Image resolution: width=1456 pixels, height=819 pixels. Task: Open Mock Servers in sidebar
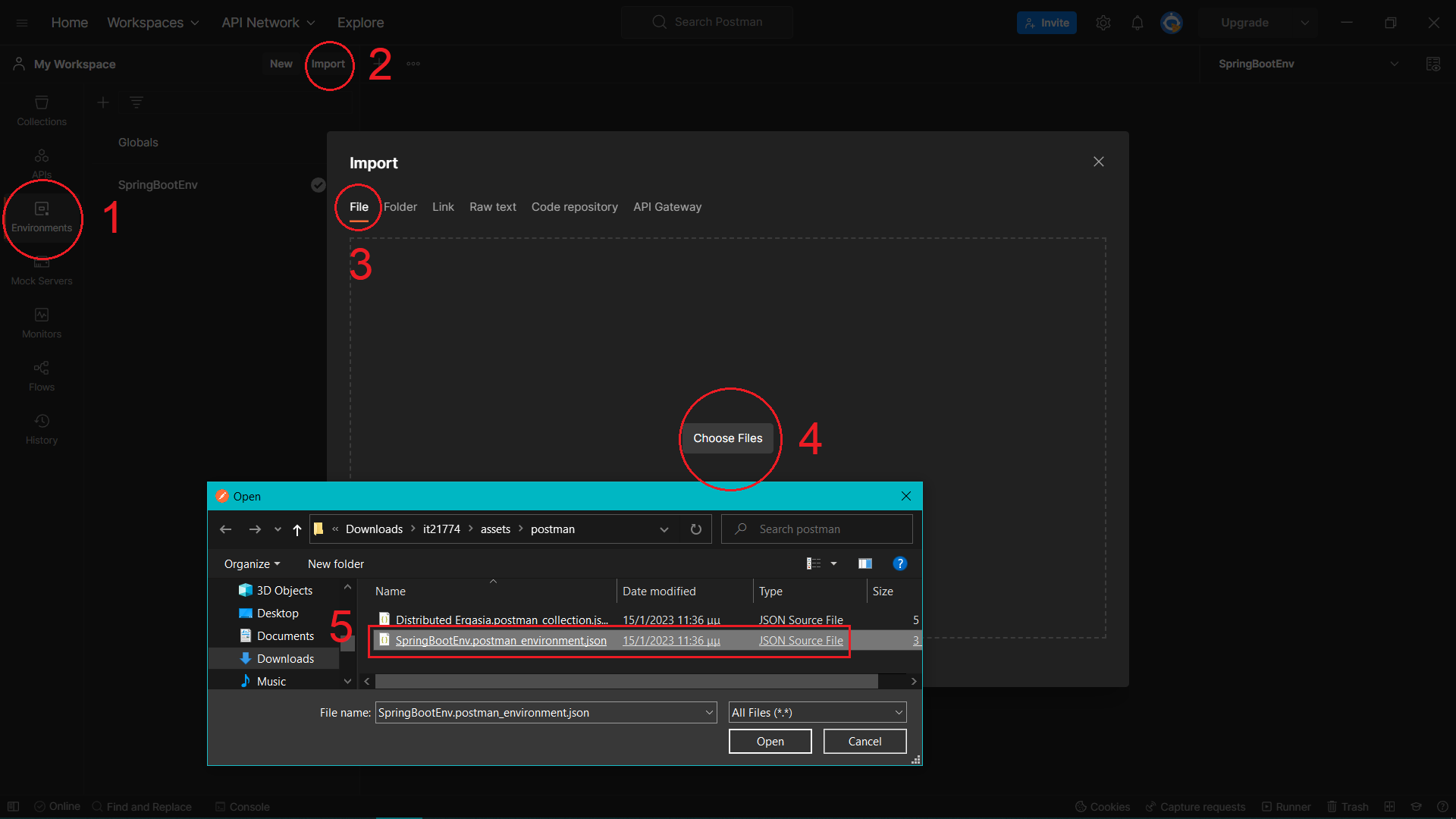tap(42, 271)
